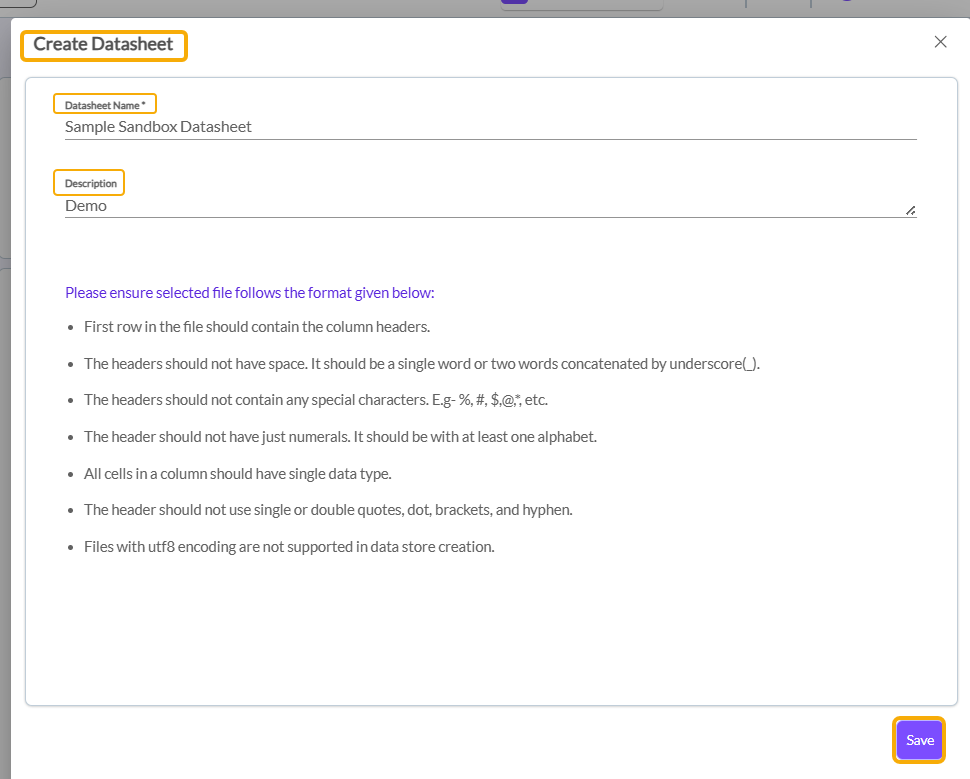Screen dimensions: 970x779
Task: Click the blank header area right of the title
Action: click(550, 45)
